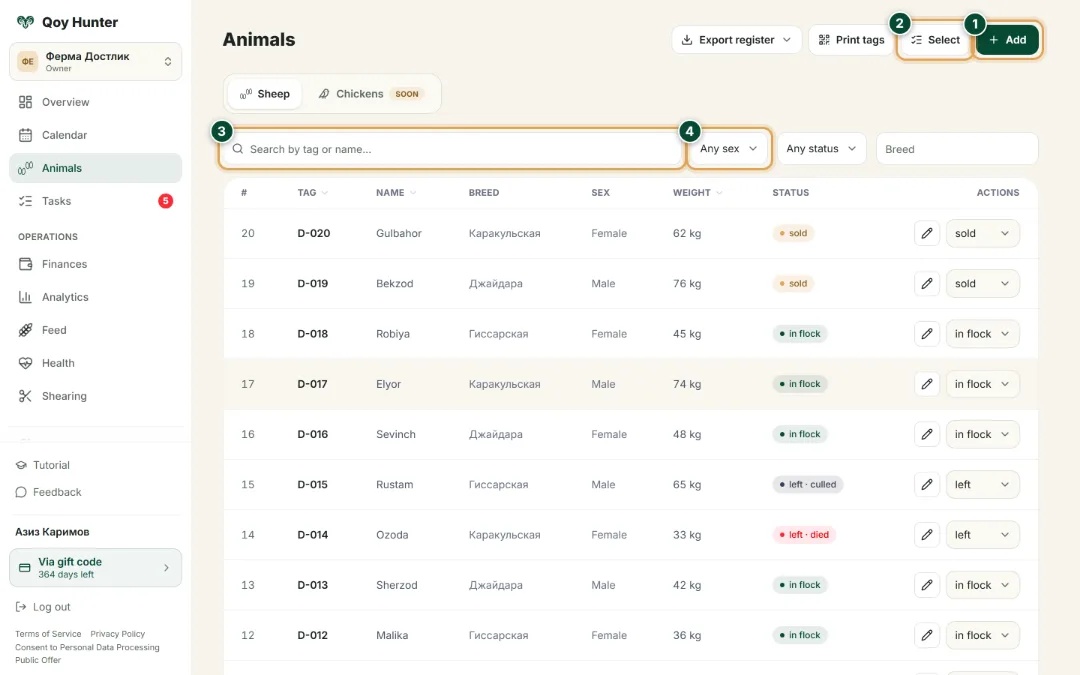Click tag D-017 in the table
The height and width of the screenshot is (675, 1080).
(312, 384)
